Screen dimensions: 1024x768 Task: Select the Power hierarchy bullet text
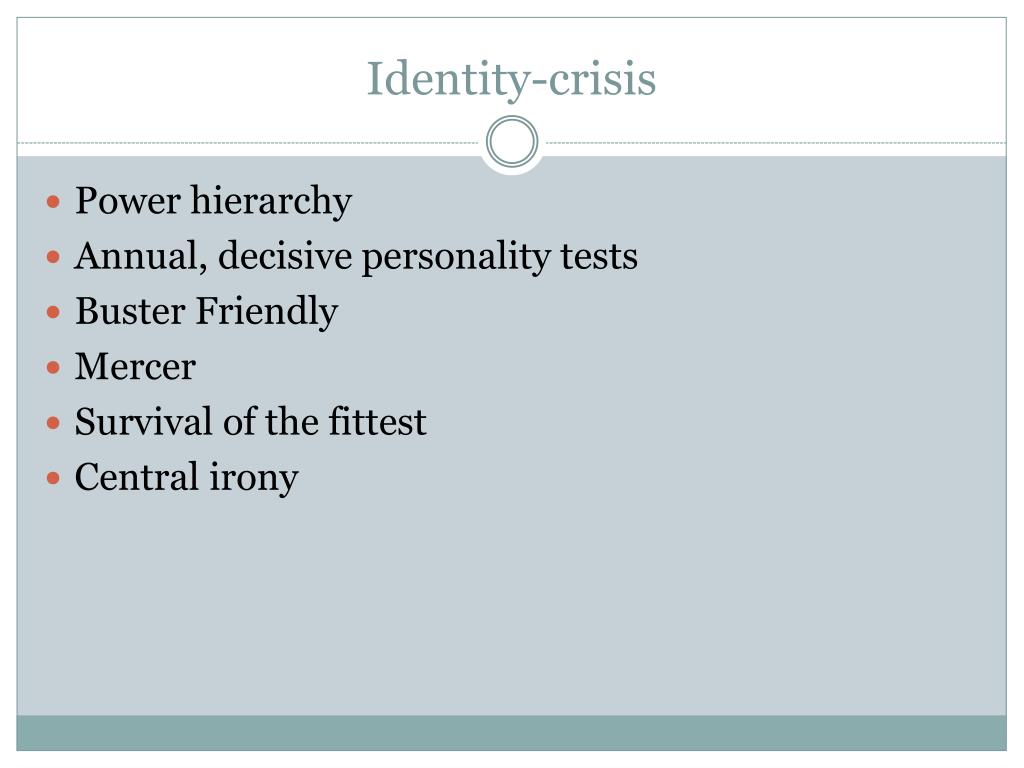[x=214, y=200]
